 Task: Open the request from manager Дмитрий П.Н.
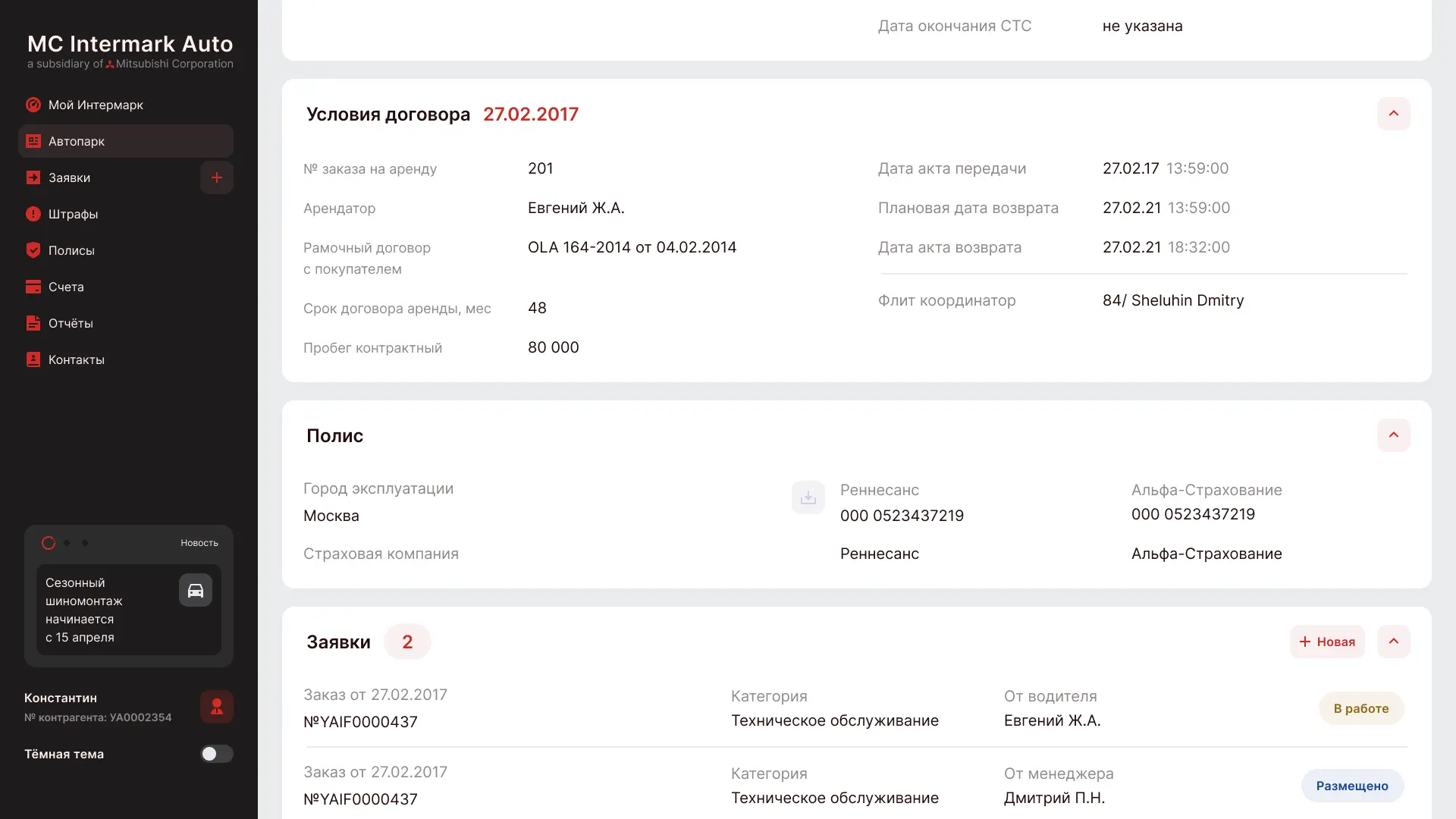855,786
